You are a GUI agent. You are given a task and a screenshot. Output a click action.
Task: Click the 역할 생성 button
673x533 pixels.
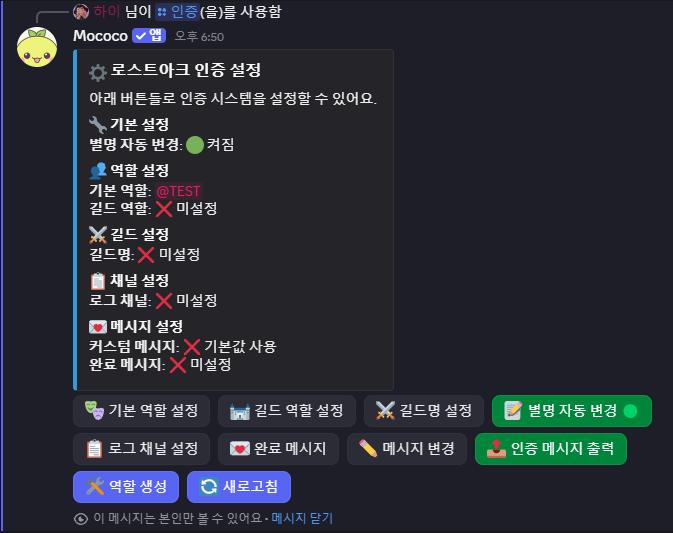coord(126,487)
